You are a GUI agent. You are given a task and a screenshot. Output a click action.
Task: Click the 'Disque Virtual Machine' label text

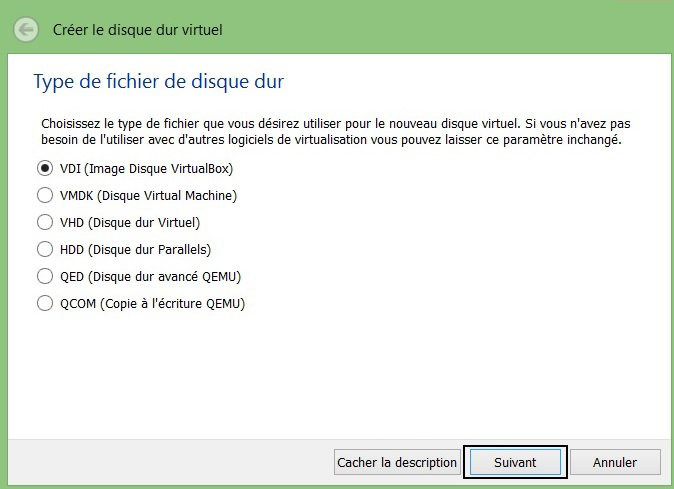[x=167, y=195]
